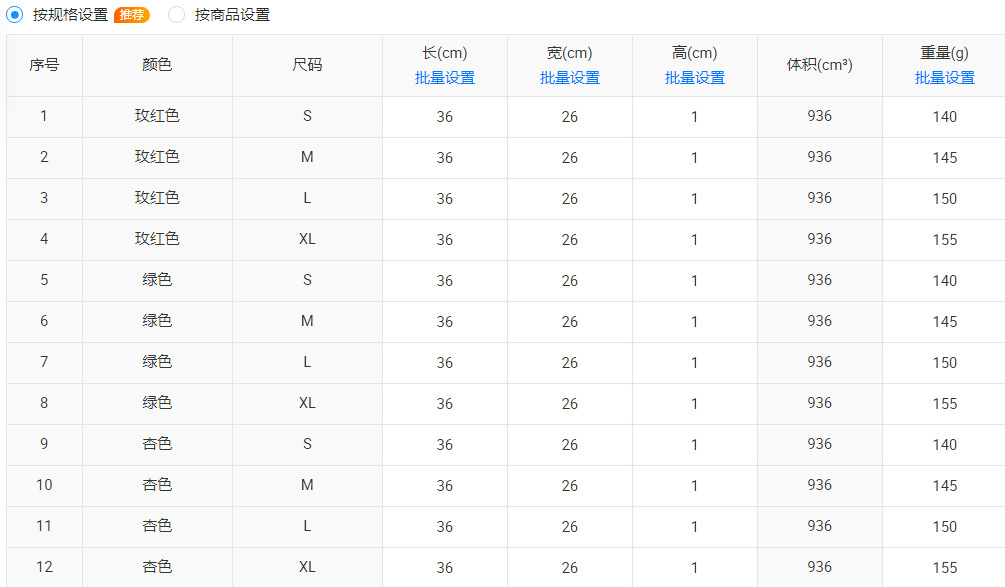Click the length field in row 1

pos(445,117)
